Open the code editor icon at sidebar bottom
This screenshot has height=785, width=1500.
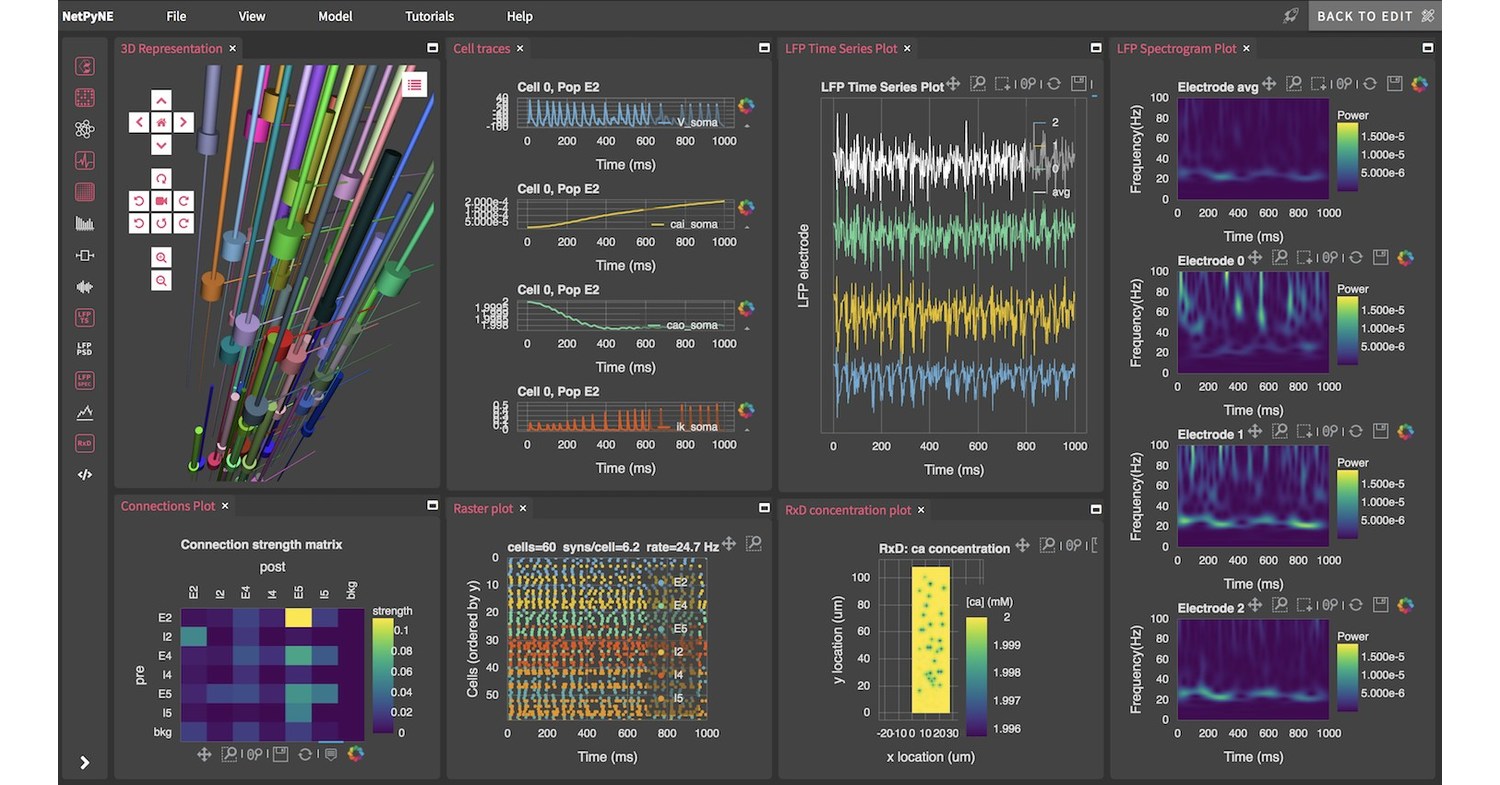[85, 474]
